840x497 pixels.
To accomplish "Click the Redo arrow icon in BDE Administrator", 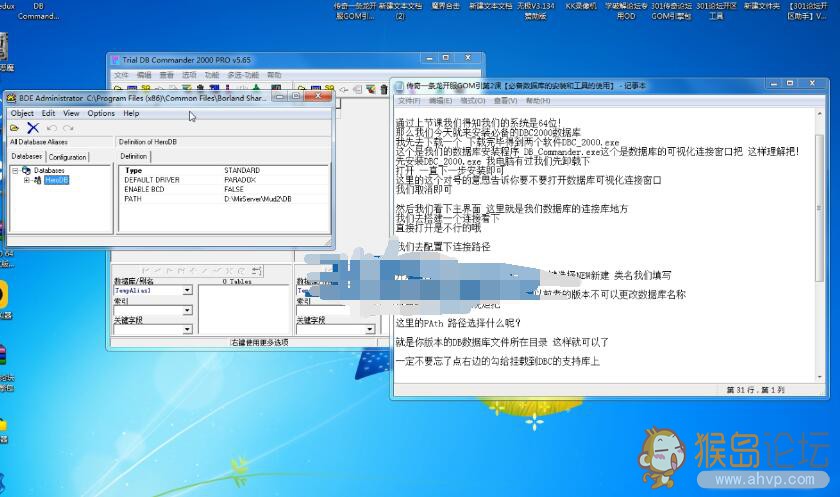I will coord(68,128).
